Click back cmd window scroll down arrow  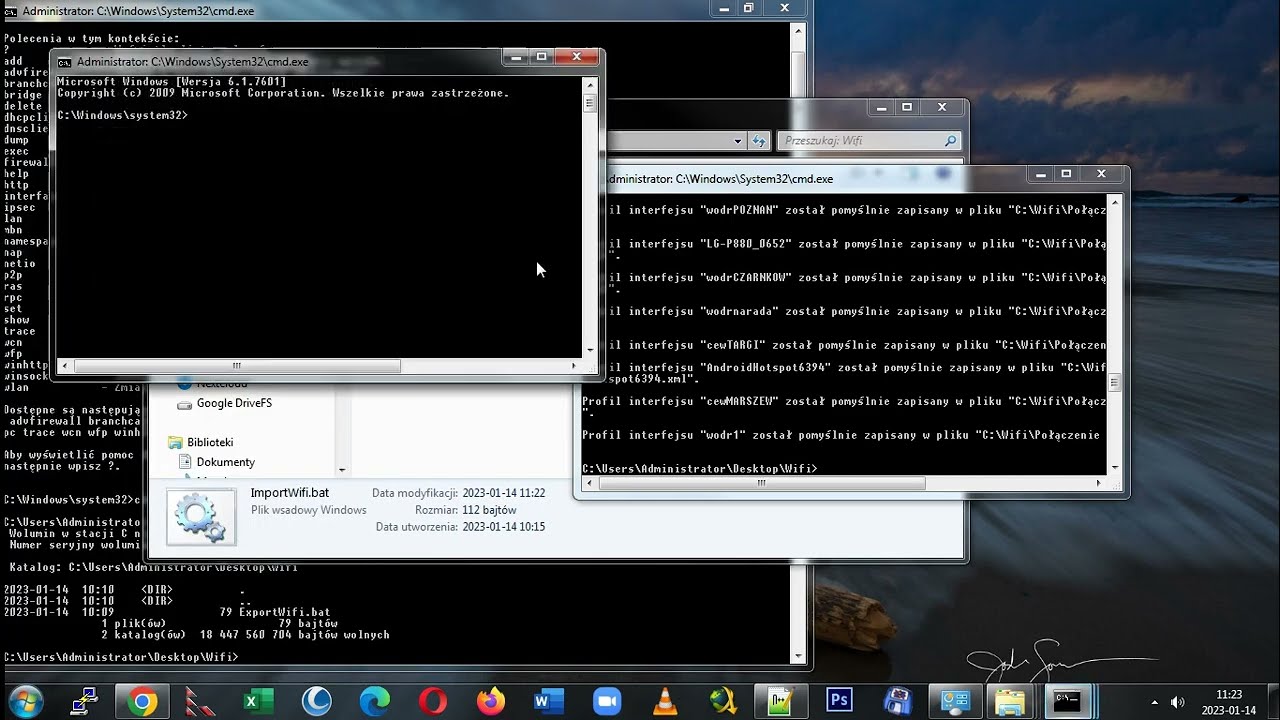(799, 657)
